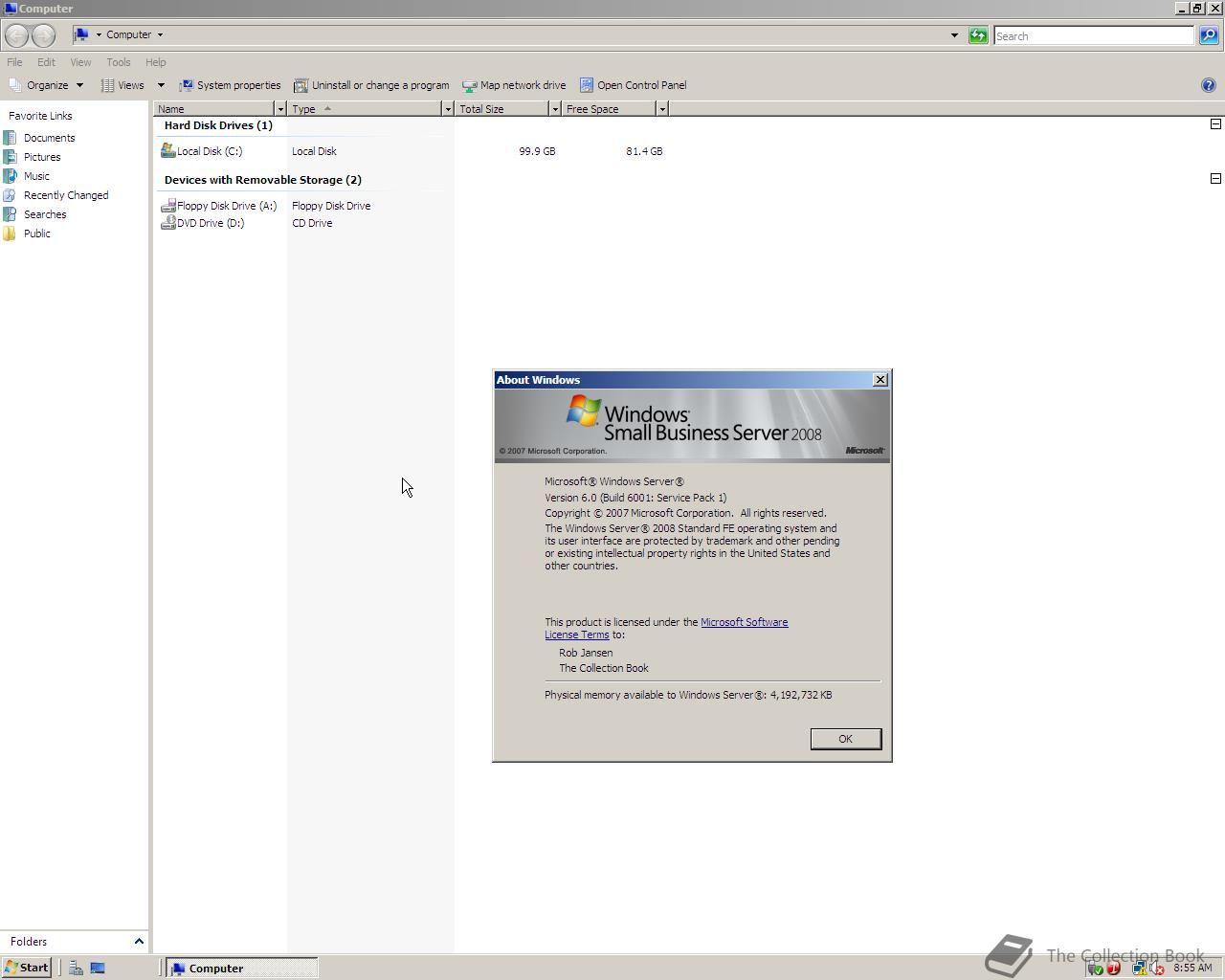Screen dimensions: 1225x980
Task: Click the blue Help question mark icon
Action: coord(1208,85)
